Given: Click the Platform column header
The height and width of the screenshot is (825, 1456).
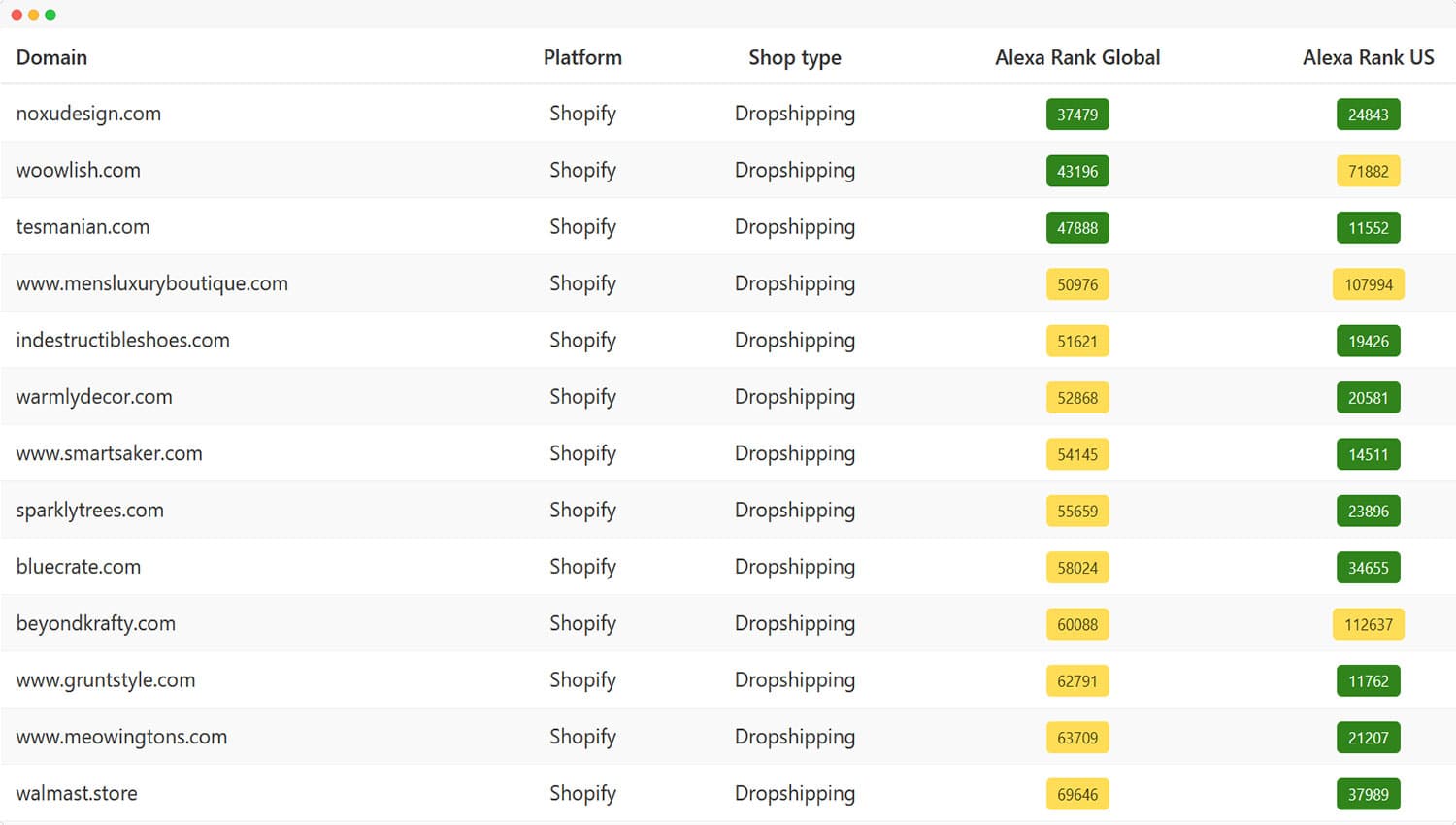Looking at the screenshot, I should [582, 57].
